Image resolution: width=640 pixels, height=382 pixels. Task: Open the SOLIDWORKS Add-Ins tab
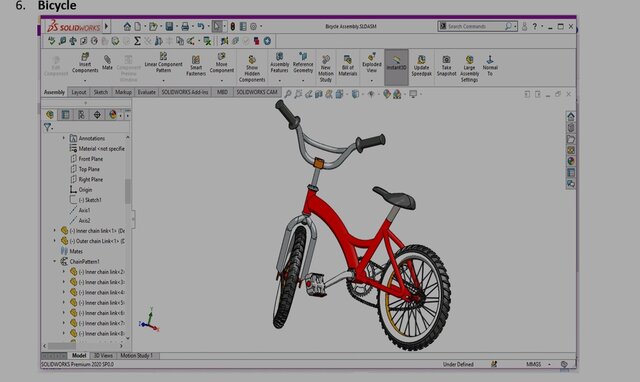(x=185, y=92)
